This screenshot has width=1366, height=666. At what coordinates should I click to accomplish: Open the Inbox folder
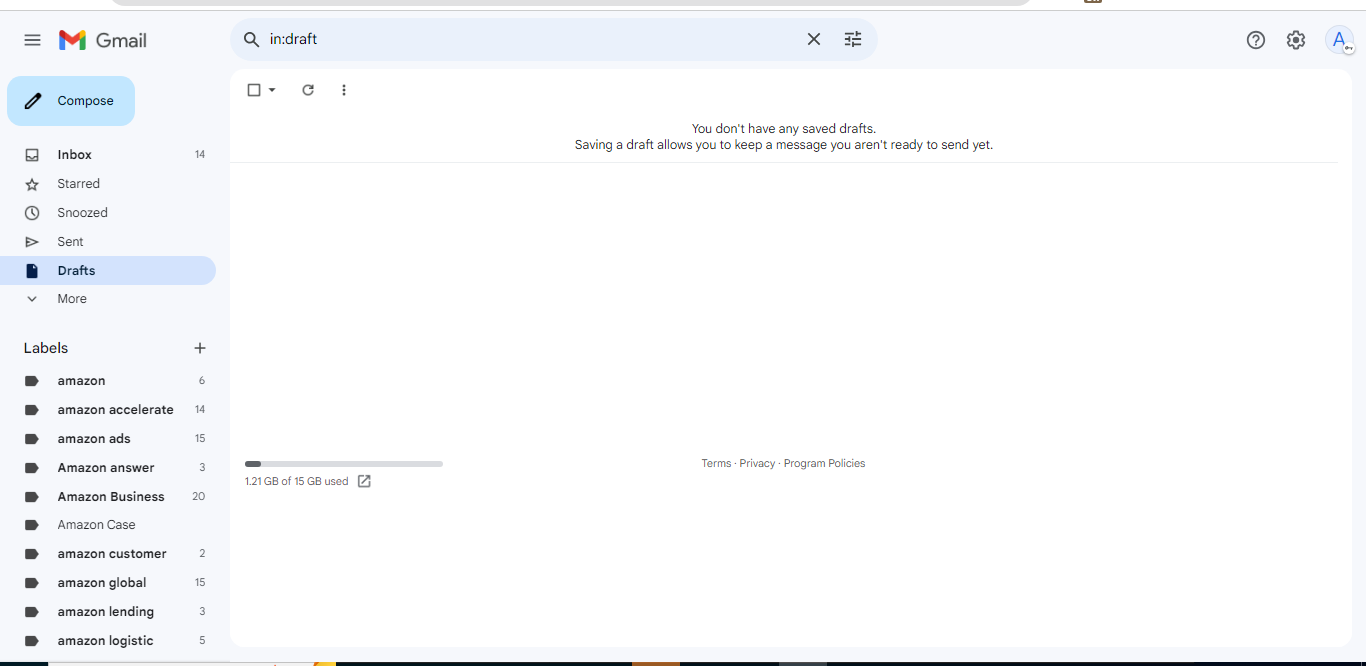pyautogui.click(x=108, y=155)
